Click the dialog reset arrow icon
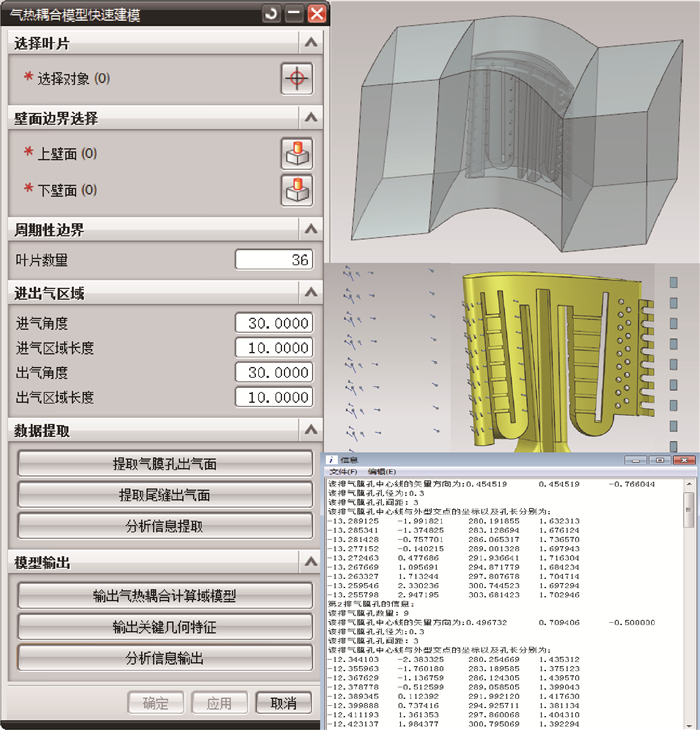Image resolution: width=700 pixels, height=730 pixels. click(271, 14)
